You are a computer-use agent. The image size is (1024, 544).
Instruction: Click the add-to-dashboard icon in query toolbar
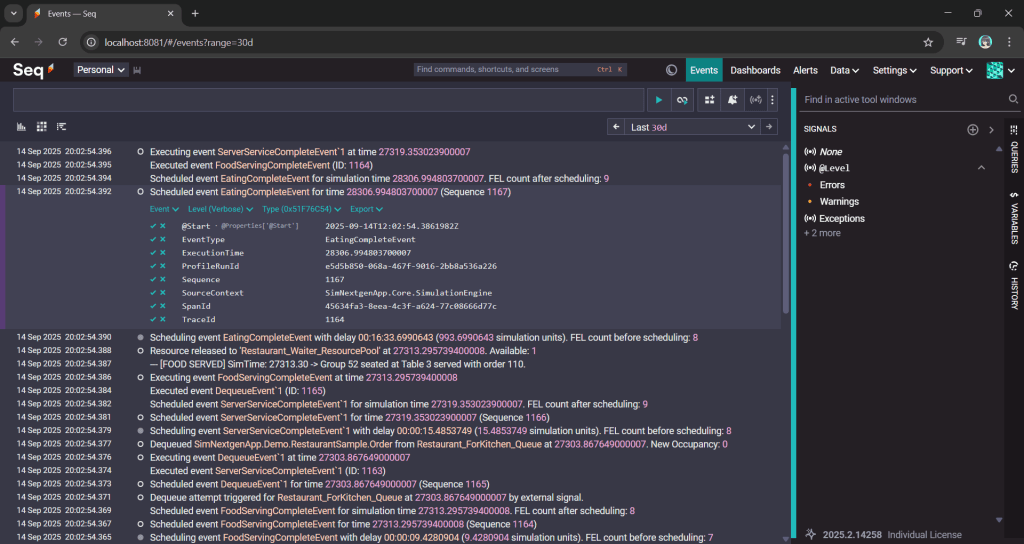[x=709, y=100]
